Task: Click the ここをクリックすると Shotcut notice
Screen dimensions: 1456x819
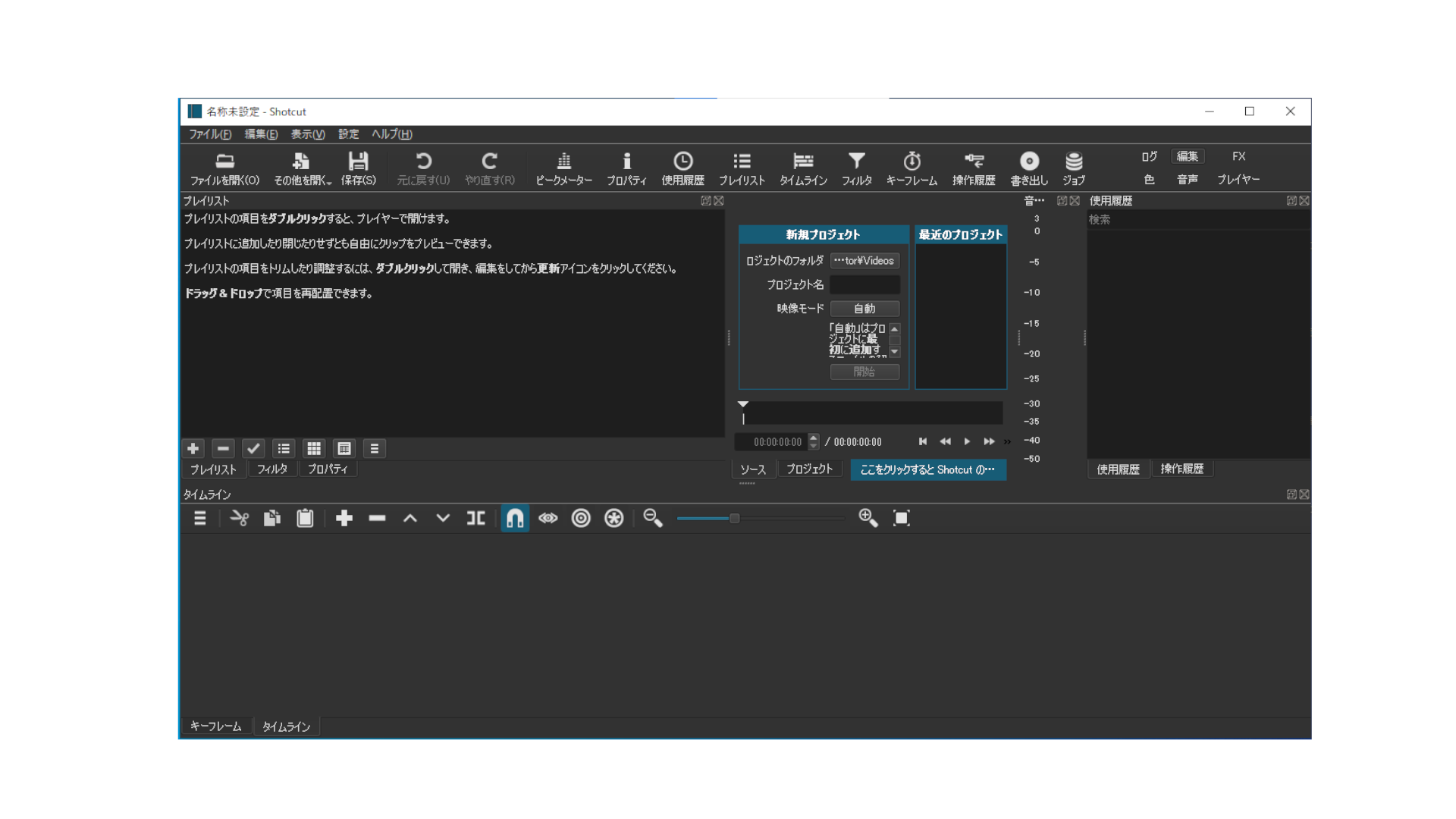Action: (x=928, y=470)
